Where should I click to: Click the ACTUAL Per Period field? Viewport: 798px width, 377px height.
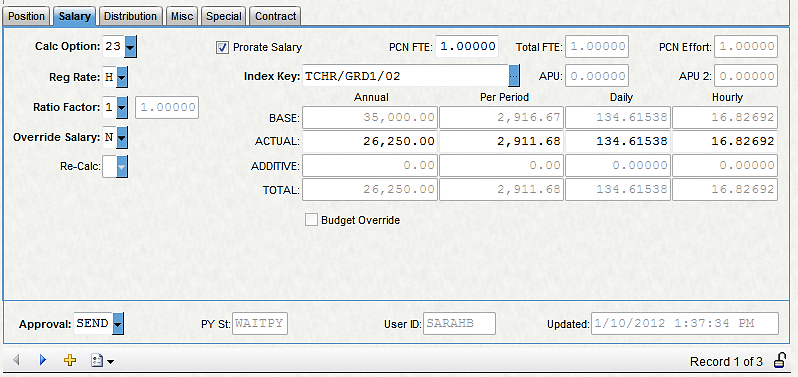click(x=501, y=141)
